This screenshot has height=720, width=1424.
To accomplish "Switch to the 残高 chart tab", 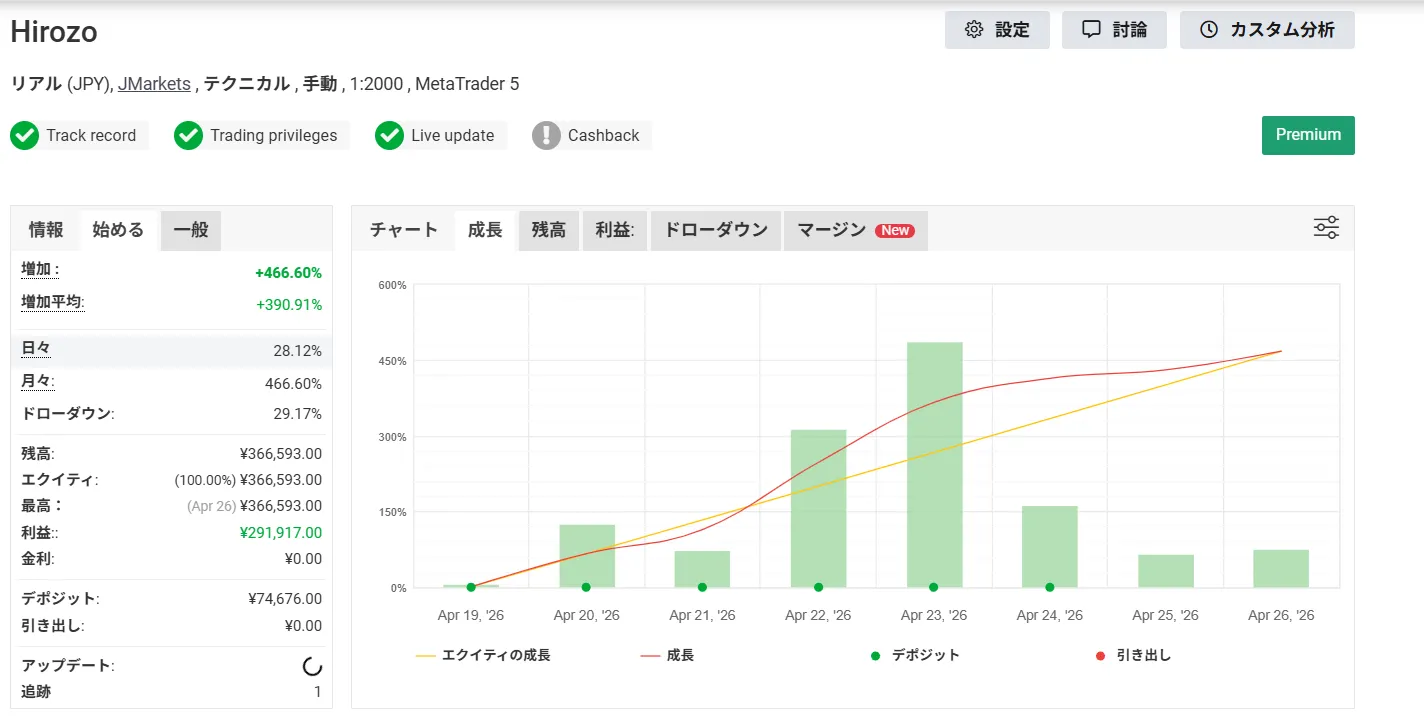I will 548,230.
